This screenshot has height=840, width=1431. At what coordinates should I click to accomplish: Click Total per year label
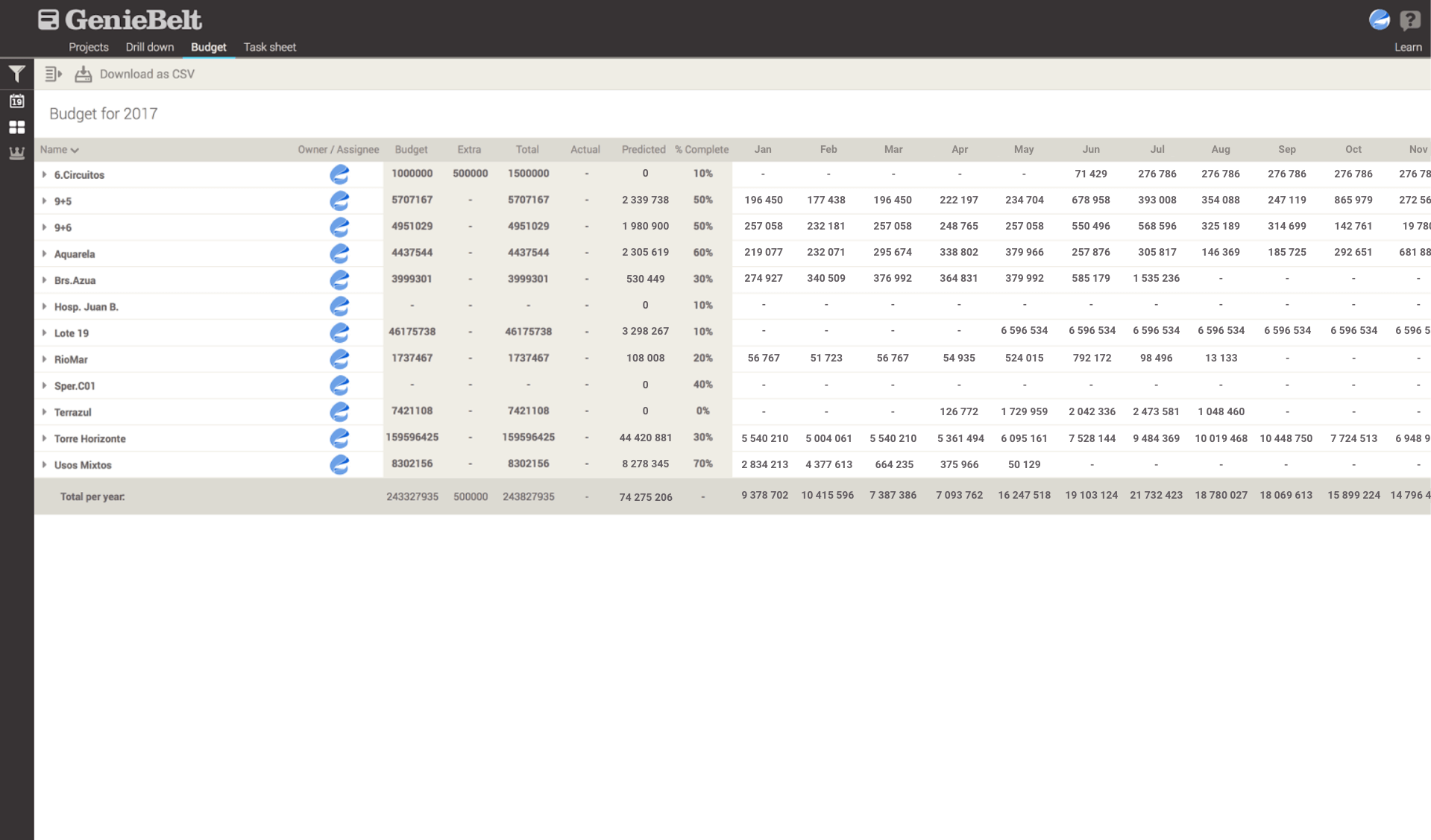click(x=92, y=496)
